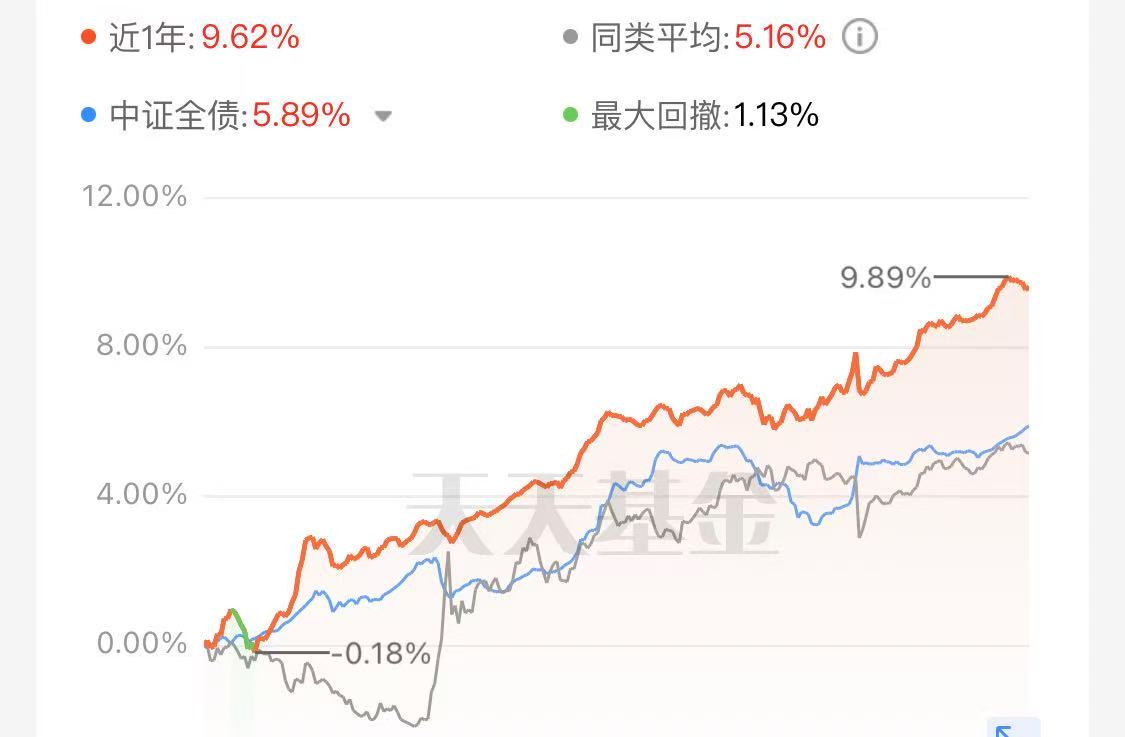This screenshot has height=737, width=1125.
Task: Select the blue 中证全债 legend dot
Action: coord(88,115)
